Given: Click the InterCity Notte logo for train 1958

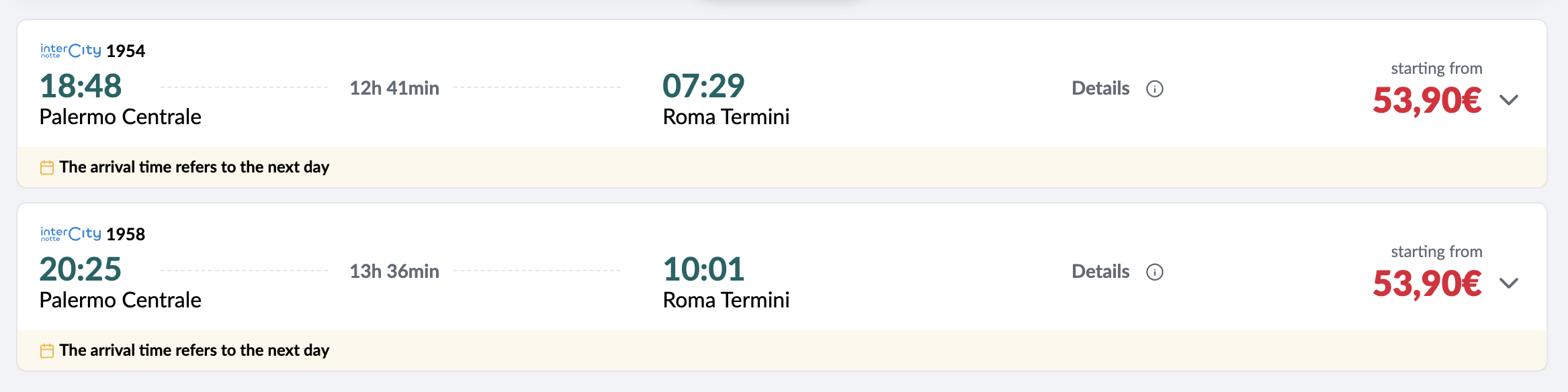Looking at the screenshot, I should coord(71,234).
